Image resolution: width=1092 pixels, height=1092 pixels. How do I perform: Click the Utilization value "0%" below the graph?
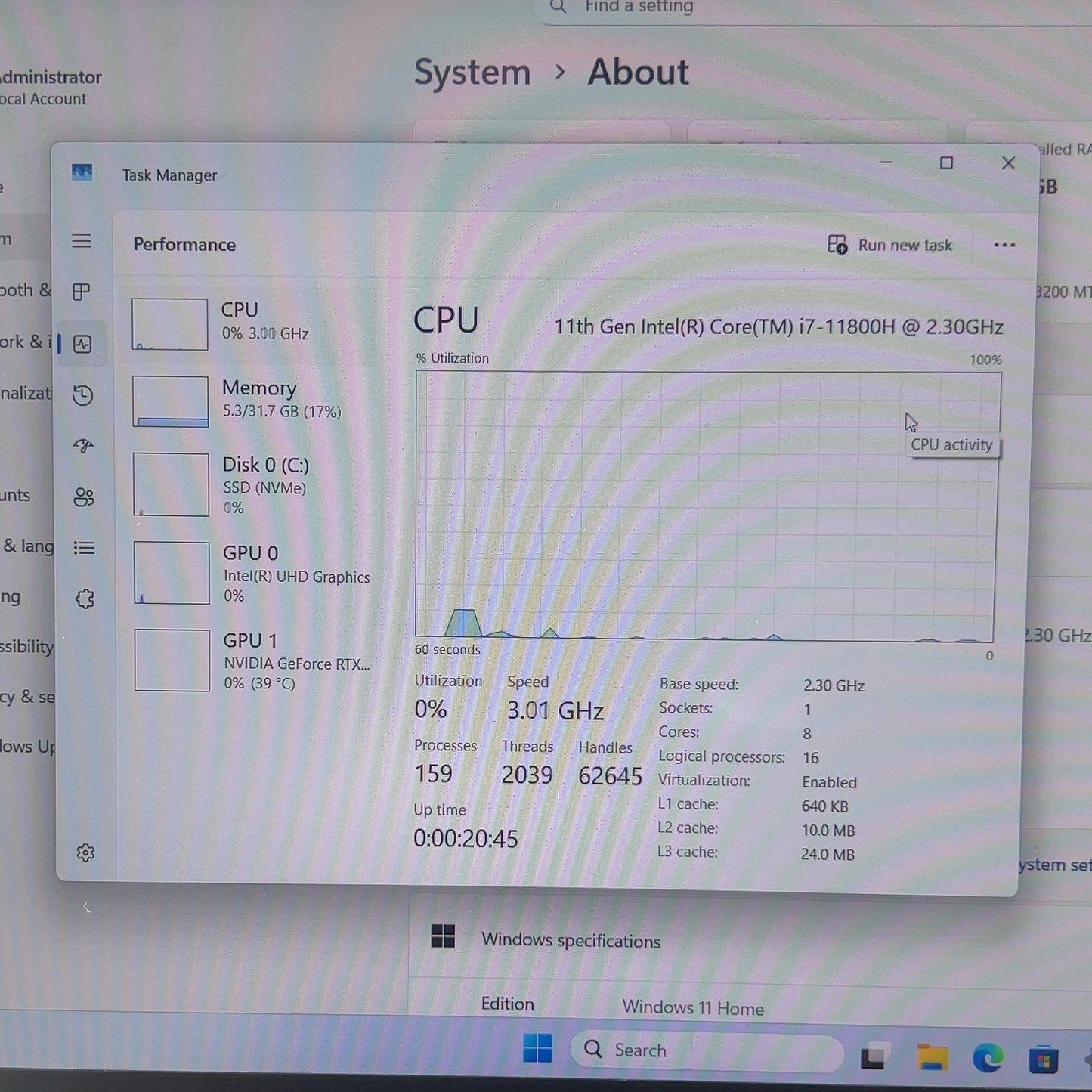click(431, 709)
